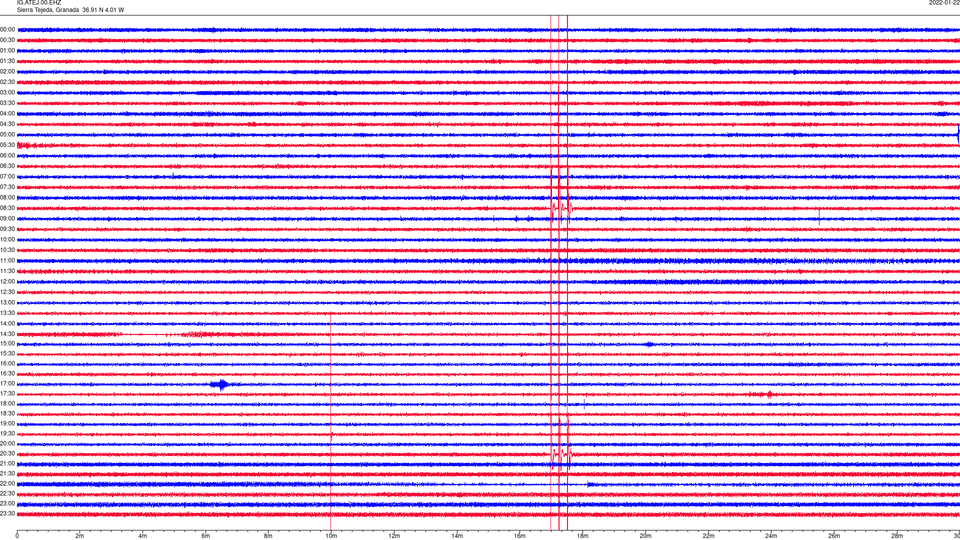Click the 08:00 trace time label
The image size is (960, 540).
[x=7, y=197]
